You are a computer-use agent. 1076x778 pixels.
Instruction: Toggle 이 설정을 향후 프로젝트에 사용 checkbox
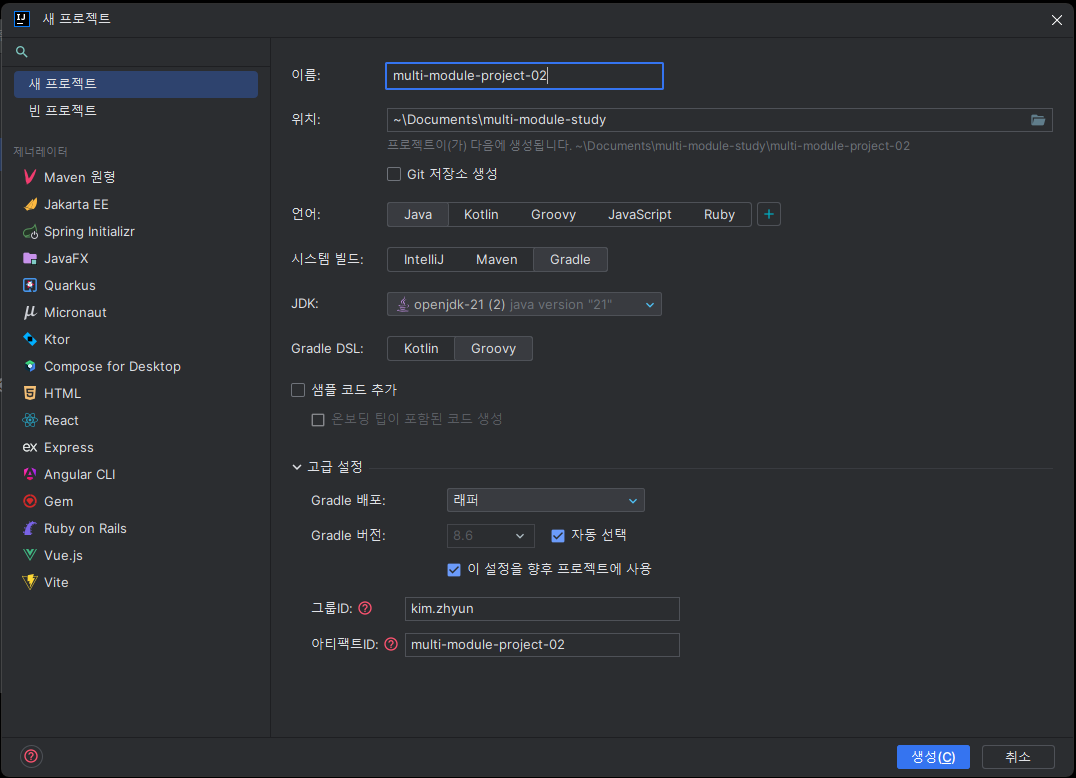(x=454, y=569)
